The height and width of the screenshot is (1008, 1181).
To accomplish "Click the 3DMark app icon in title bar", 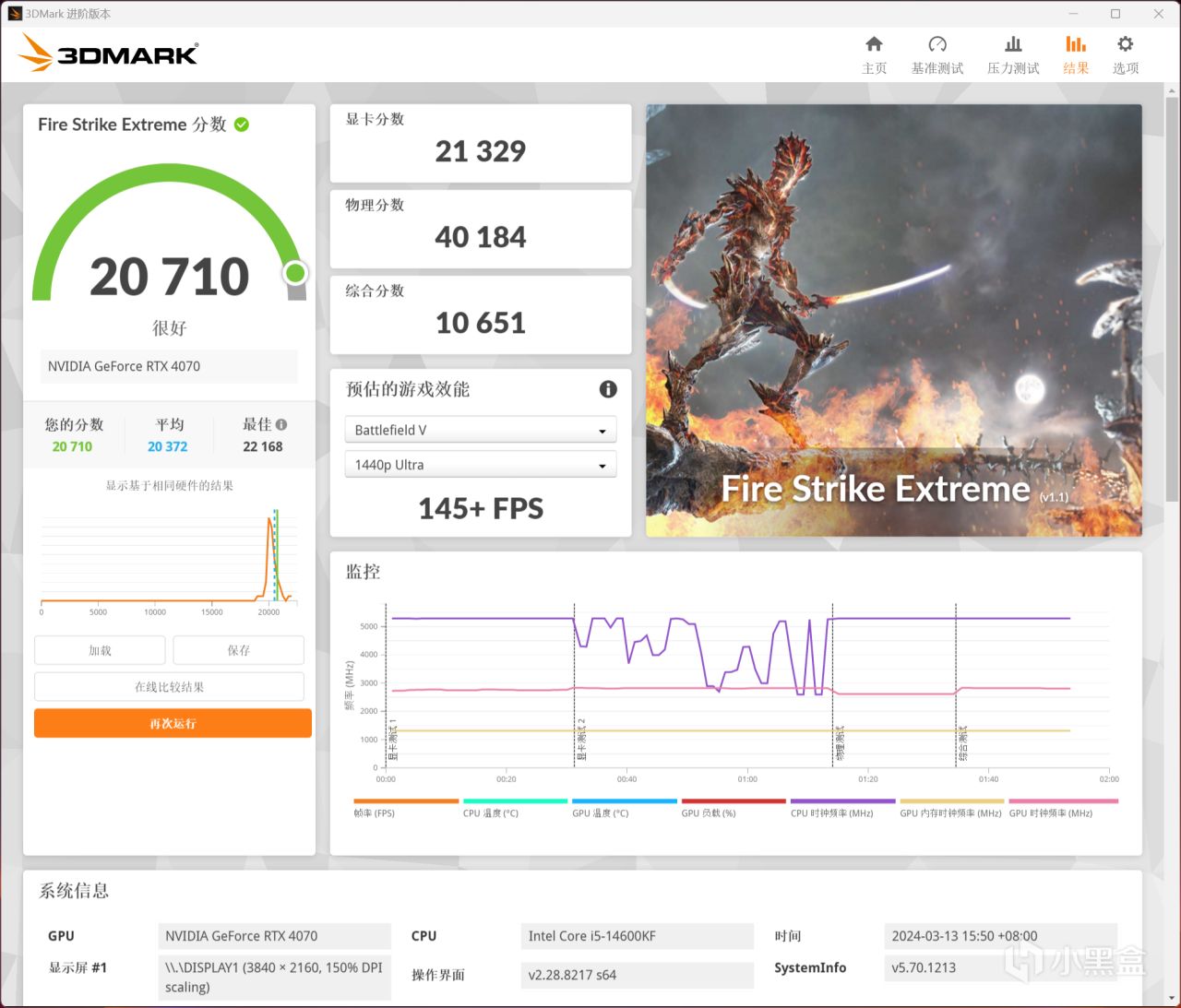I will click(x=14, y=14).
